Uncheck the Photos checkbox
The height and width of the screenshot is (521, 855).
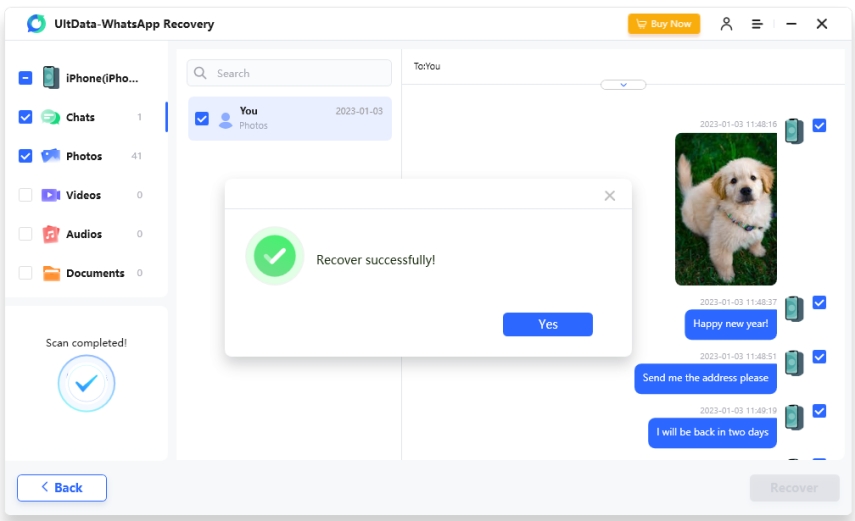[x=25, y=156]
